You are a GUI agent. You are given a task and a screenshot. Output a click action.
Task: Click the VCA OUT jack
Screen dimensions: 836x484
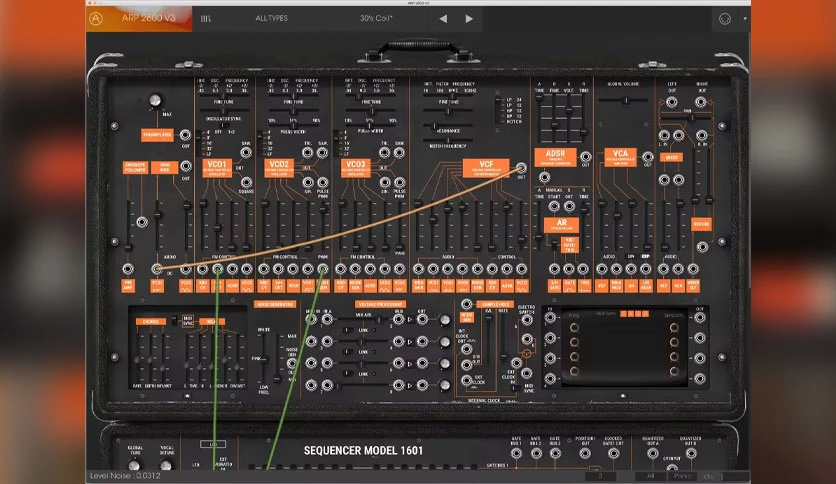tap(648, 157)
